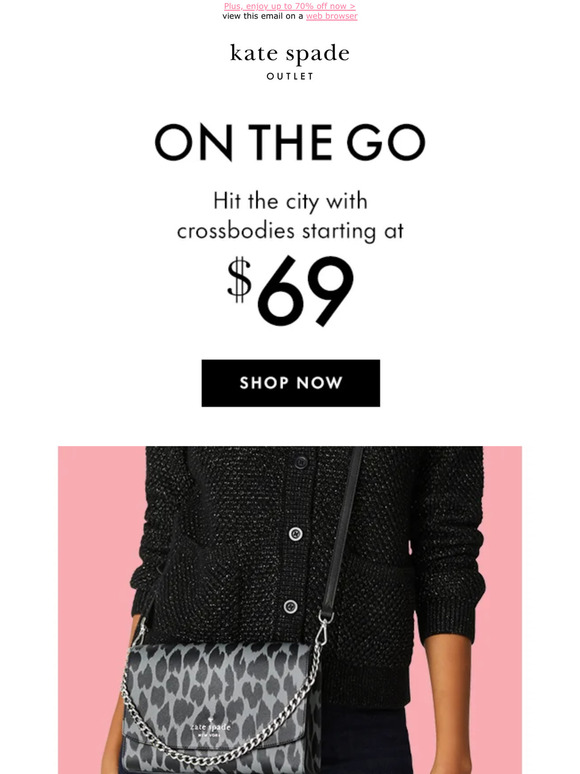Click kate spade logo on the bag

(x=210, y=729)
